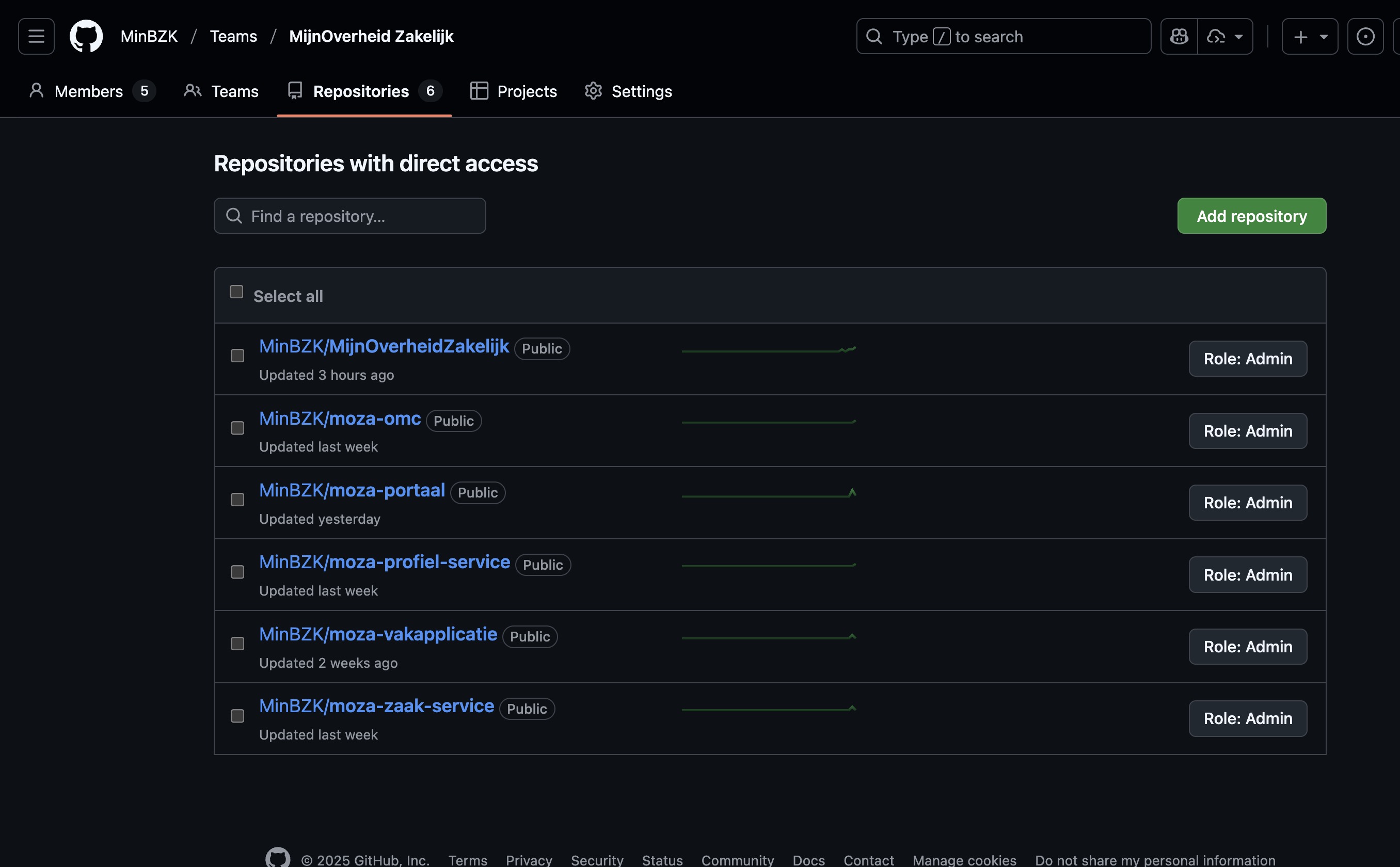Click the Settings gear icon
1400x867 pixels.
pos(594,91)
